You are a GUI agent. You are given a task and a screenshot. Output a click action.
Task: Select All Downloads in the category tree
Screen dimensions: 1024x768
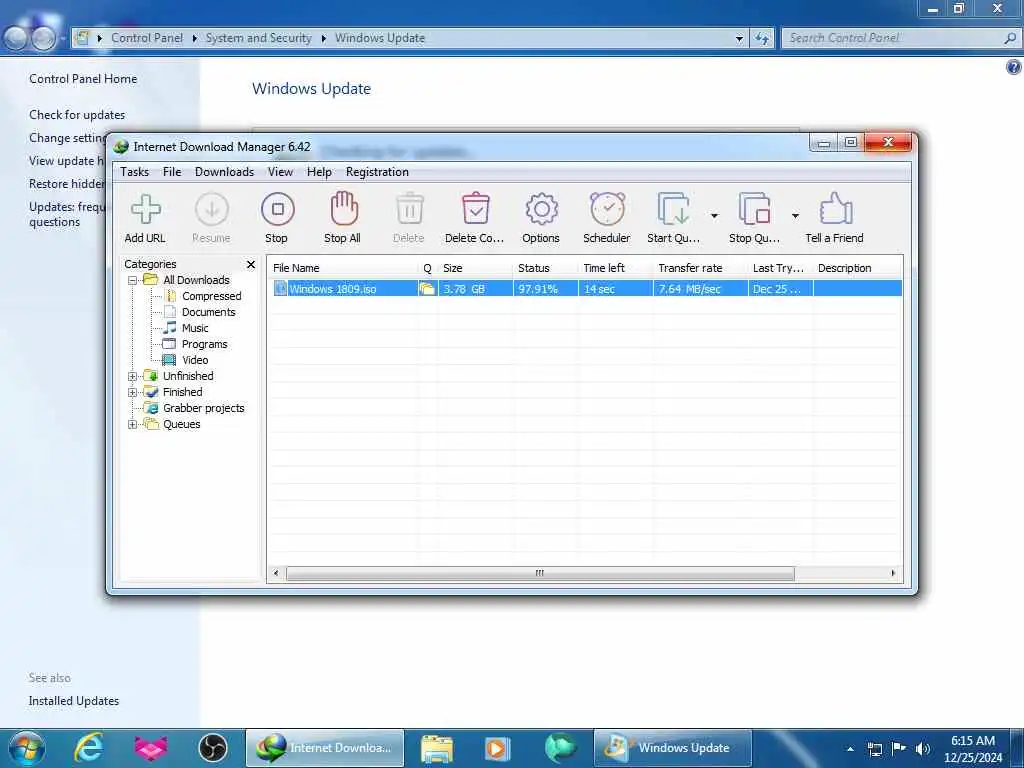[x=196, y=280]
